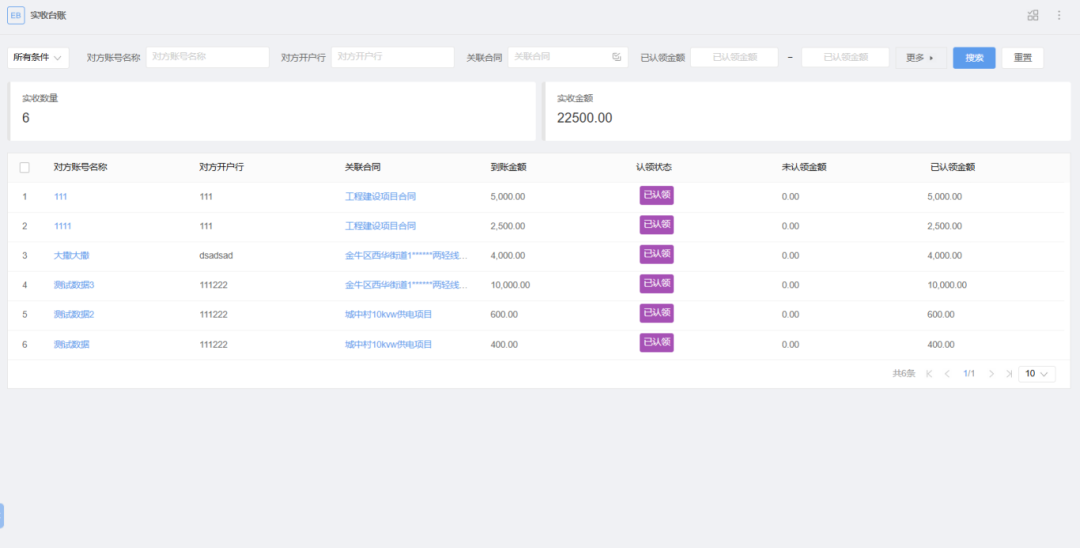Open account link 测试数据2
This screenshot has width=1080, height=548.
tap(74, 315)
